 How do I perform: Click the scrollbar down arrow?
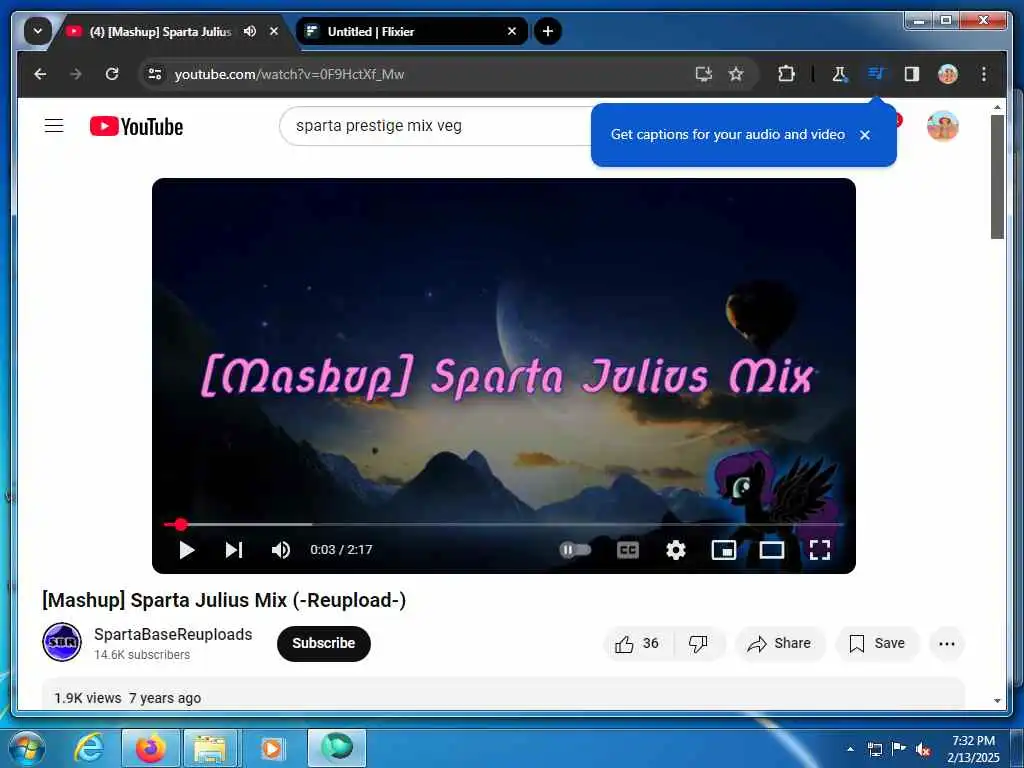click(997, 701)
